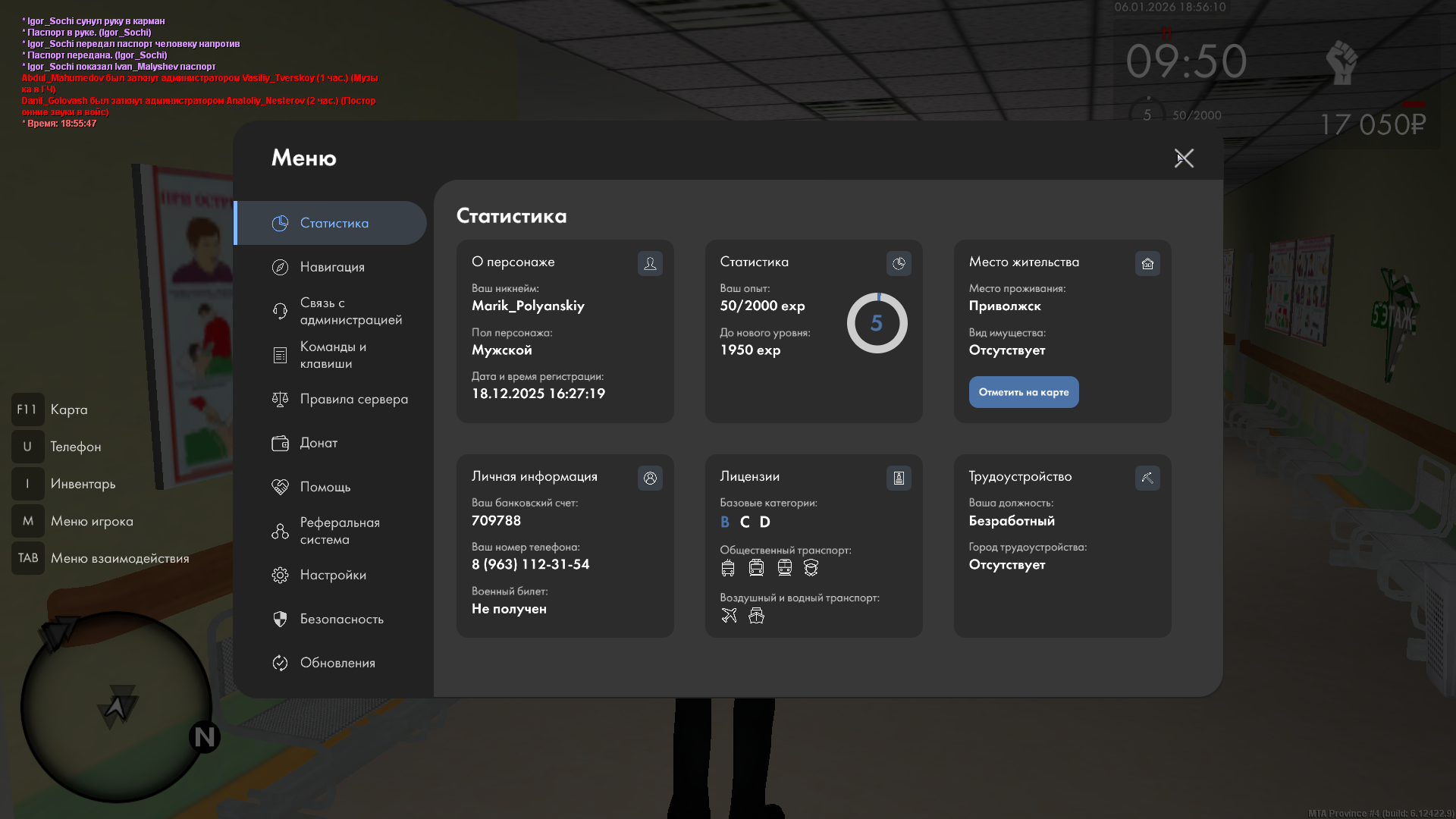1456x819 pixels.
Task: Switch to Правила сервера section
Action: point(353,399)
